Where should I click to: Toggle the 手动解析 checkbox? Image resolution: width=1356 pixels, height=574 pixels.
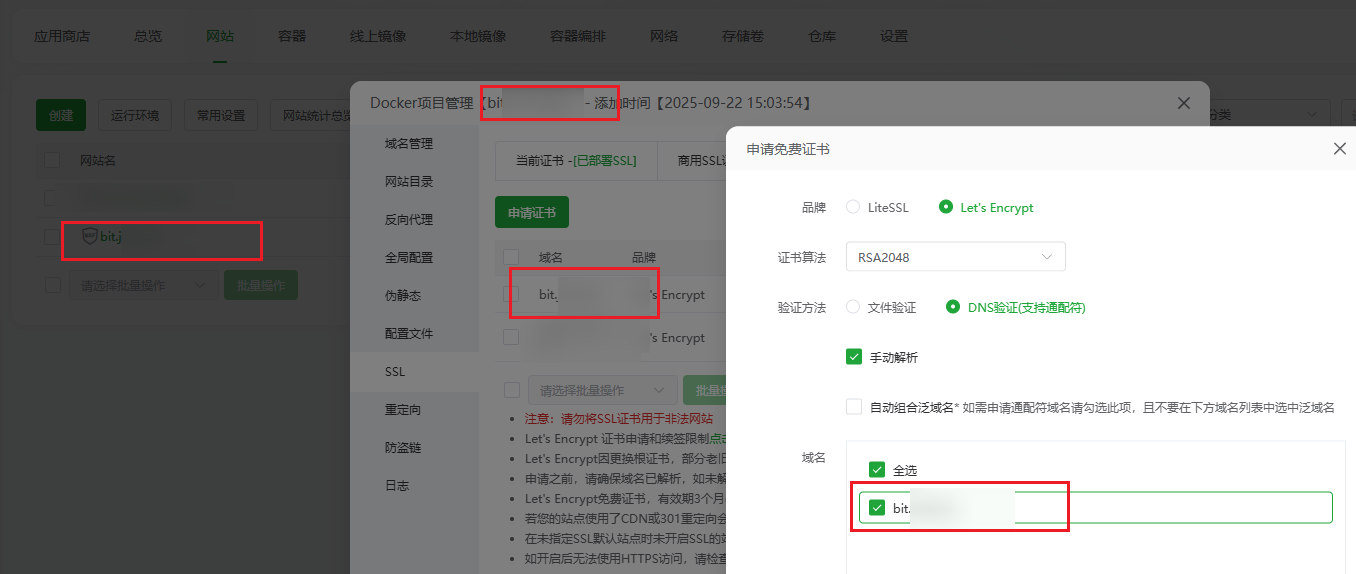coord(854,357)
